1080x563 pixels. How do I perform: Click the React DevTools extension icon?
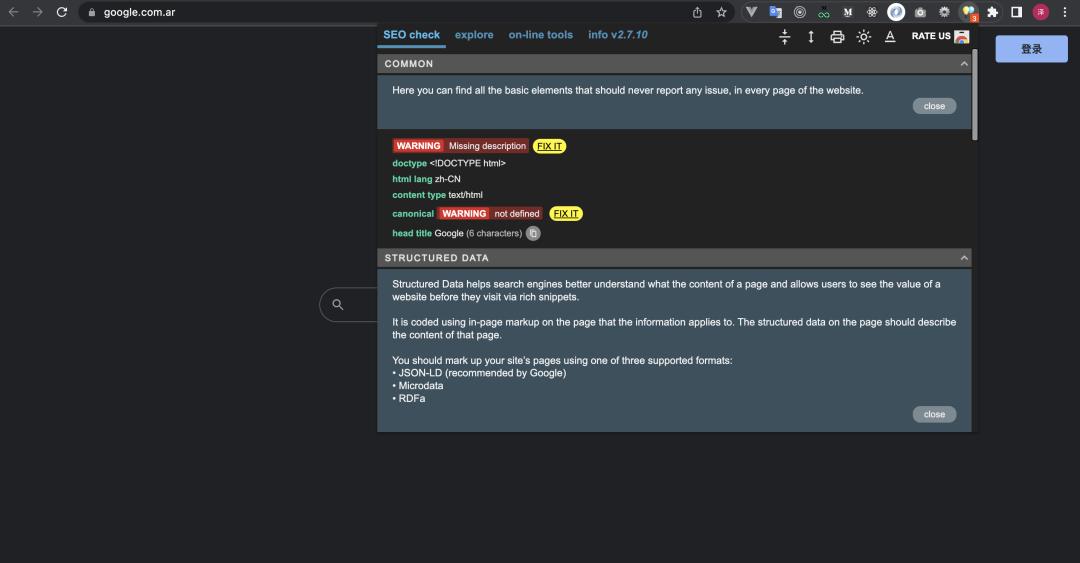[x=872, y=12]
